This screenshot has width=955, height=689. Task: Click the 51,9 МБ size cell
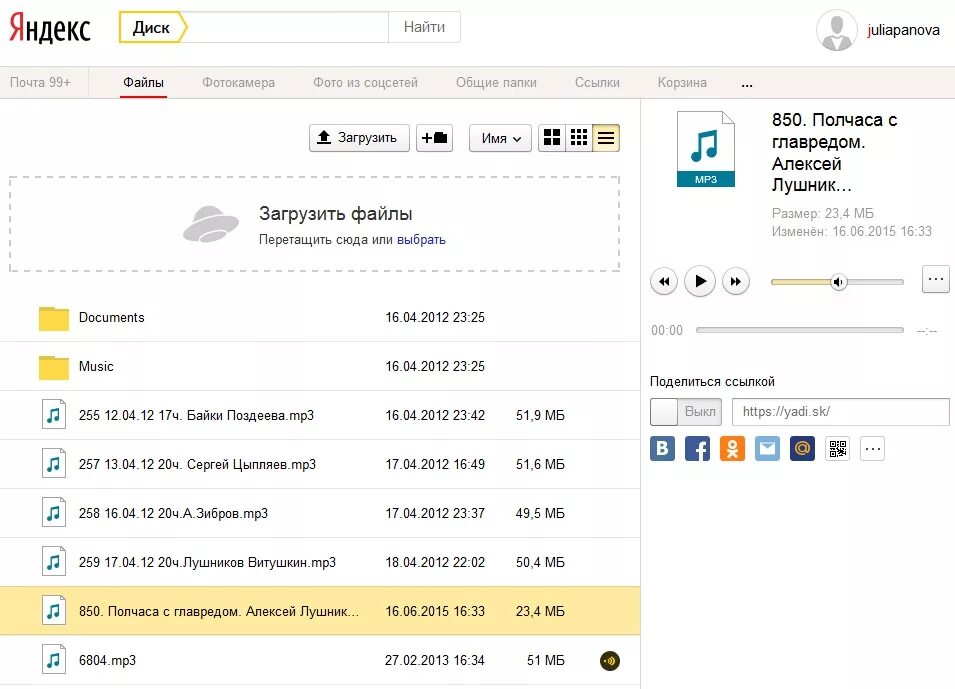tap(540, 415)
